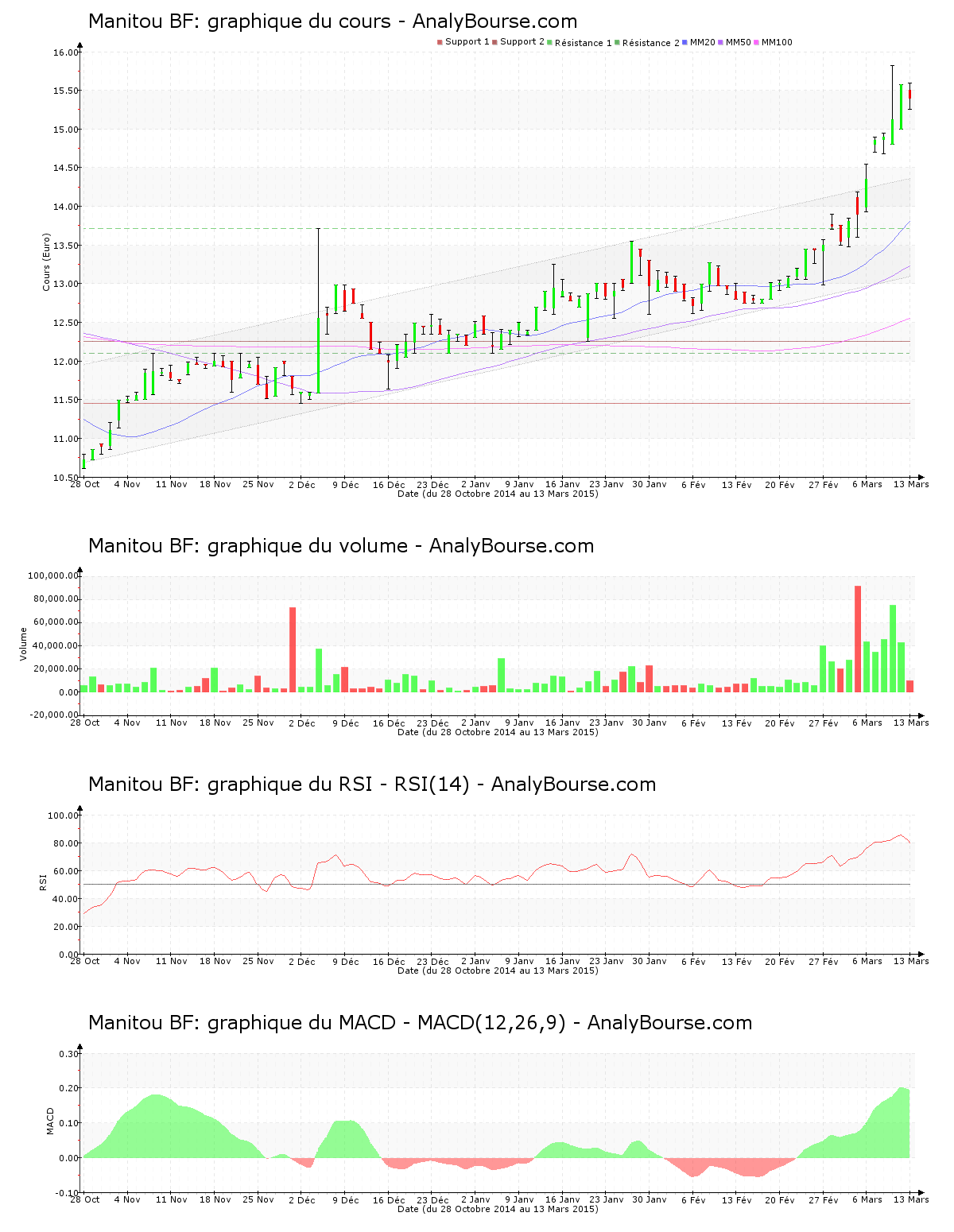Click '9 Déc' date under price chart
This screenshot has height=1232, width=954.
tap(345, 485)
